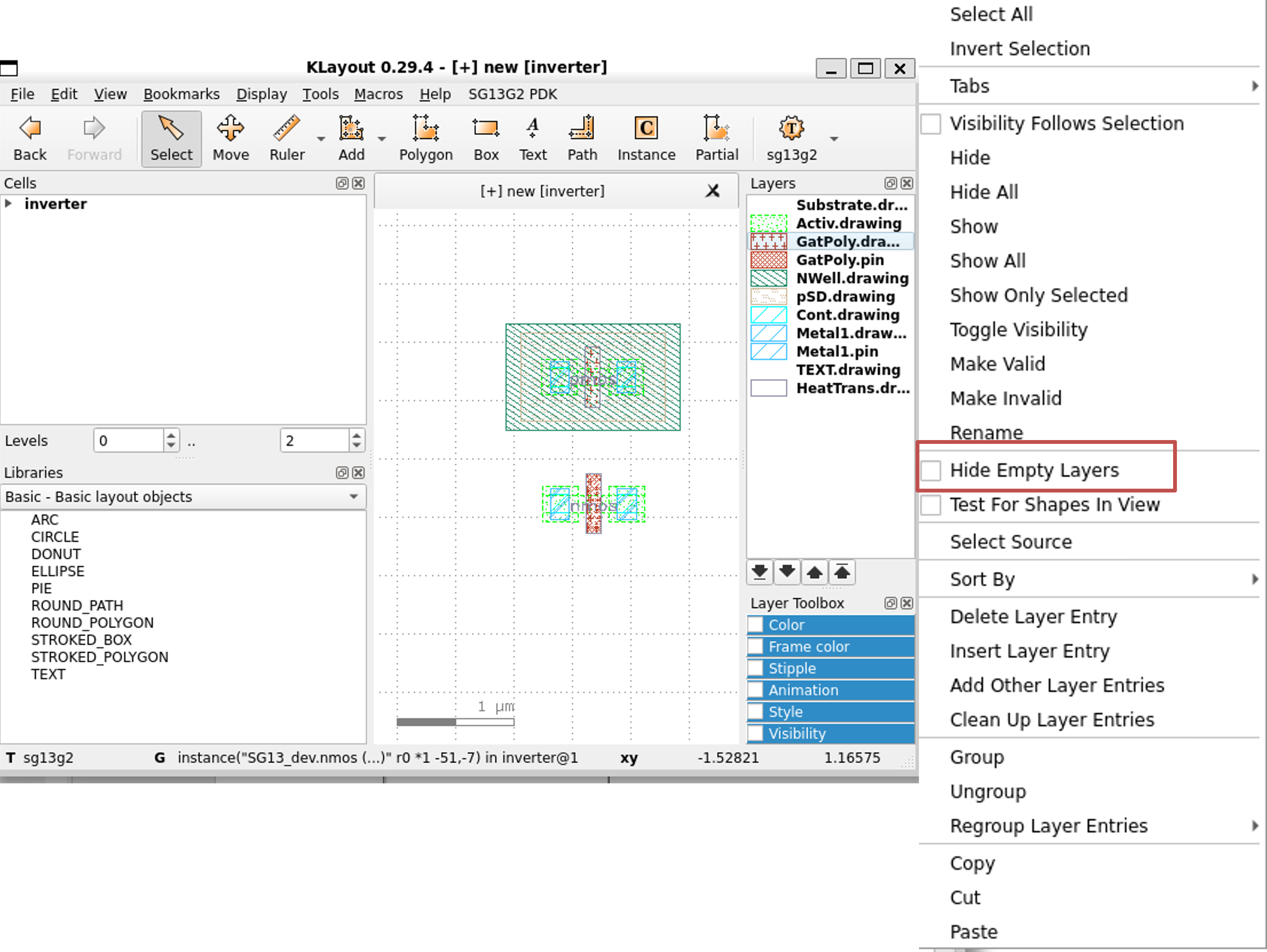1267x952 pixels.
Task: Open the Basic libraries dropdown
Action: click(x=183, y=496)
